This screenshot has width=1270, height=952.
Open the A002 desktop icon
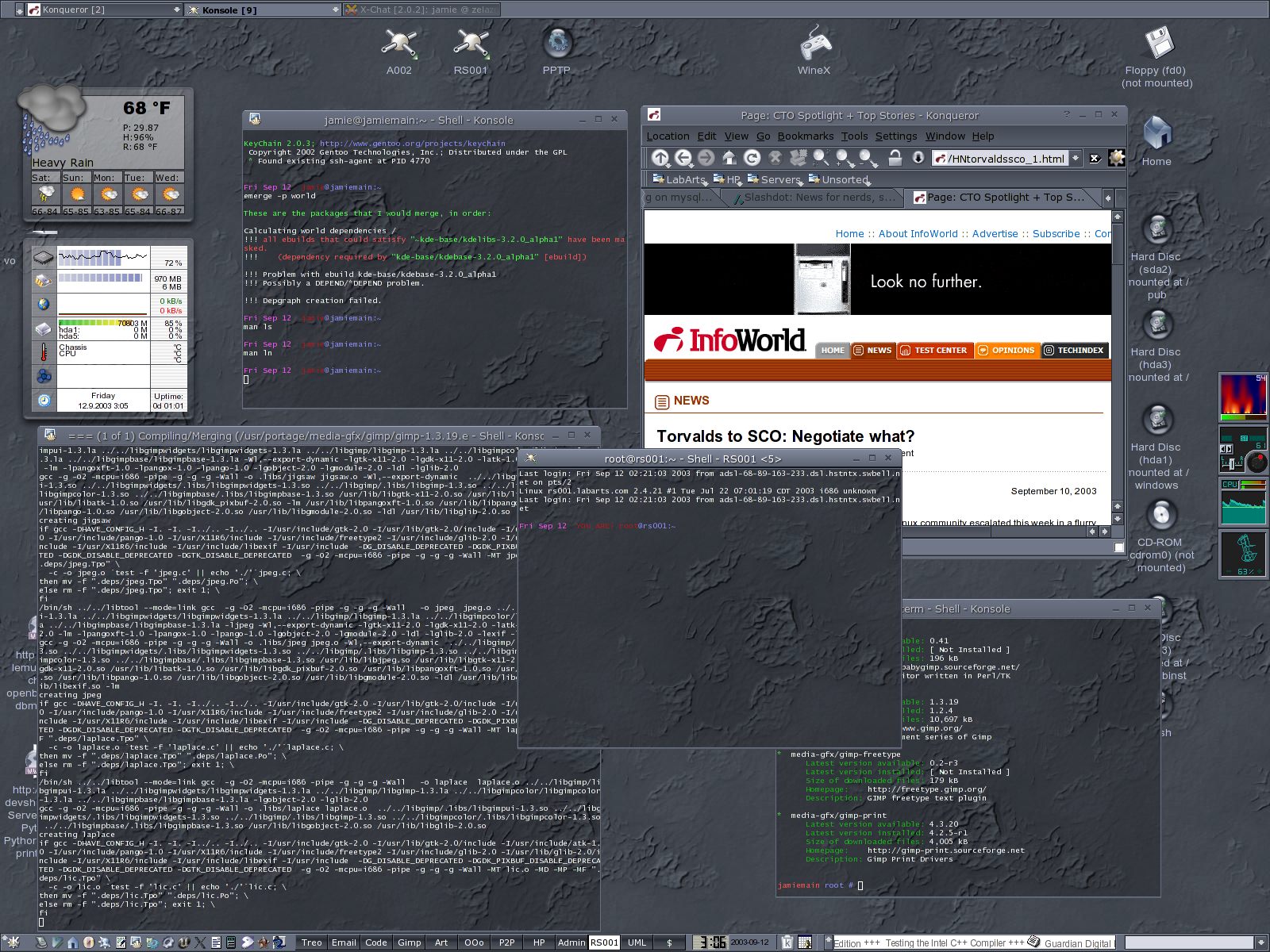(399, 52)
